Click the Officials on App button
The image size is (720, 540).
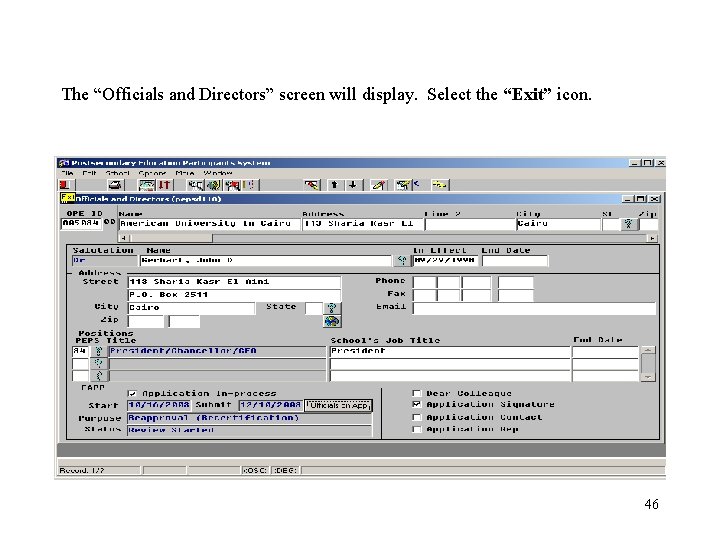click(x=338, y=405)
